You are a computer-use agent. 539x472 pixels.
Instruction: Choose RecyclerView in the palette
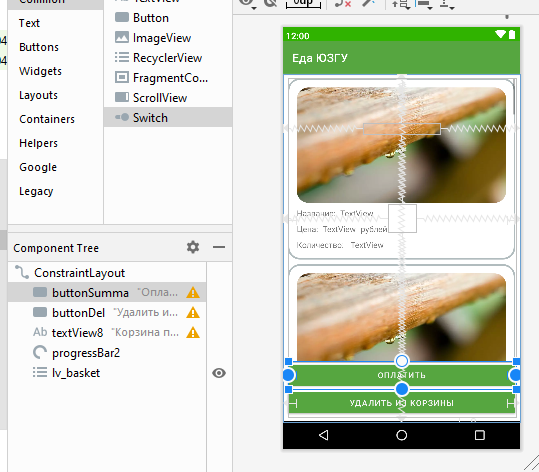point(168,58)
